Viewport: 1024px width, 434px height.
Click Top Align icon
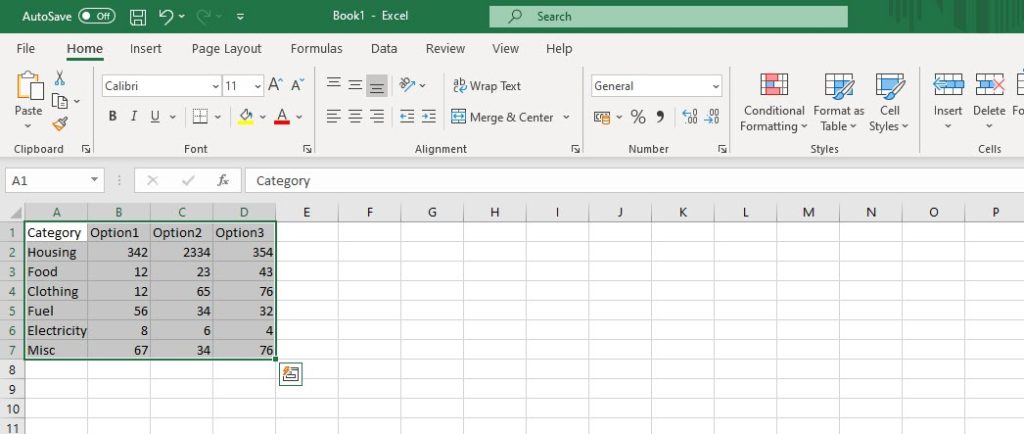pyautogui.click(x=334, y=85)
